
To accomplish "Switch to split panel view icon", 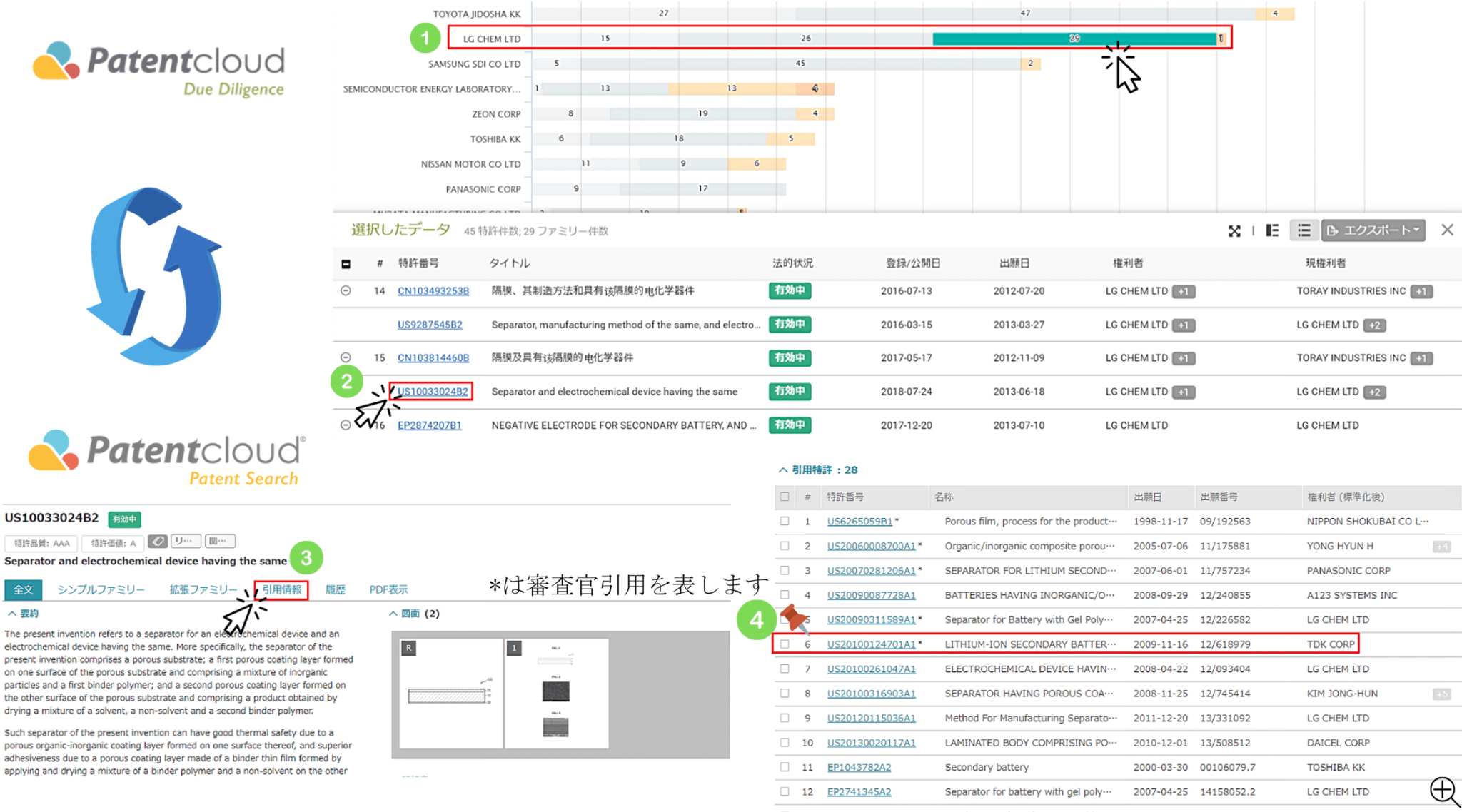I will pyautogui.click(x=1272, y=230).
